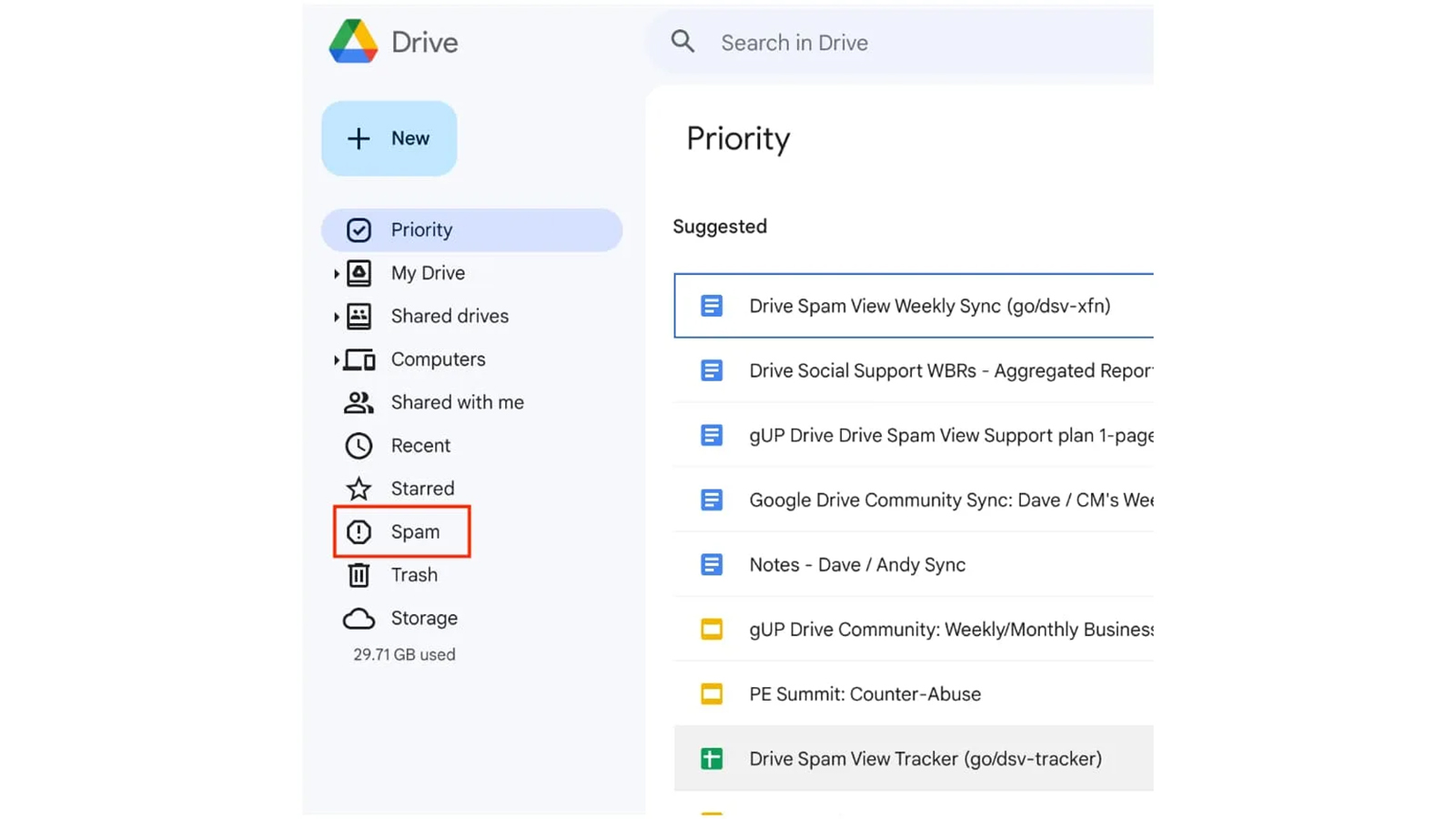Click the Spam exclamation icon
Viewport: 1456px width, 819px height.
[359, 531]
